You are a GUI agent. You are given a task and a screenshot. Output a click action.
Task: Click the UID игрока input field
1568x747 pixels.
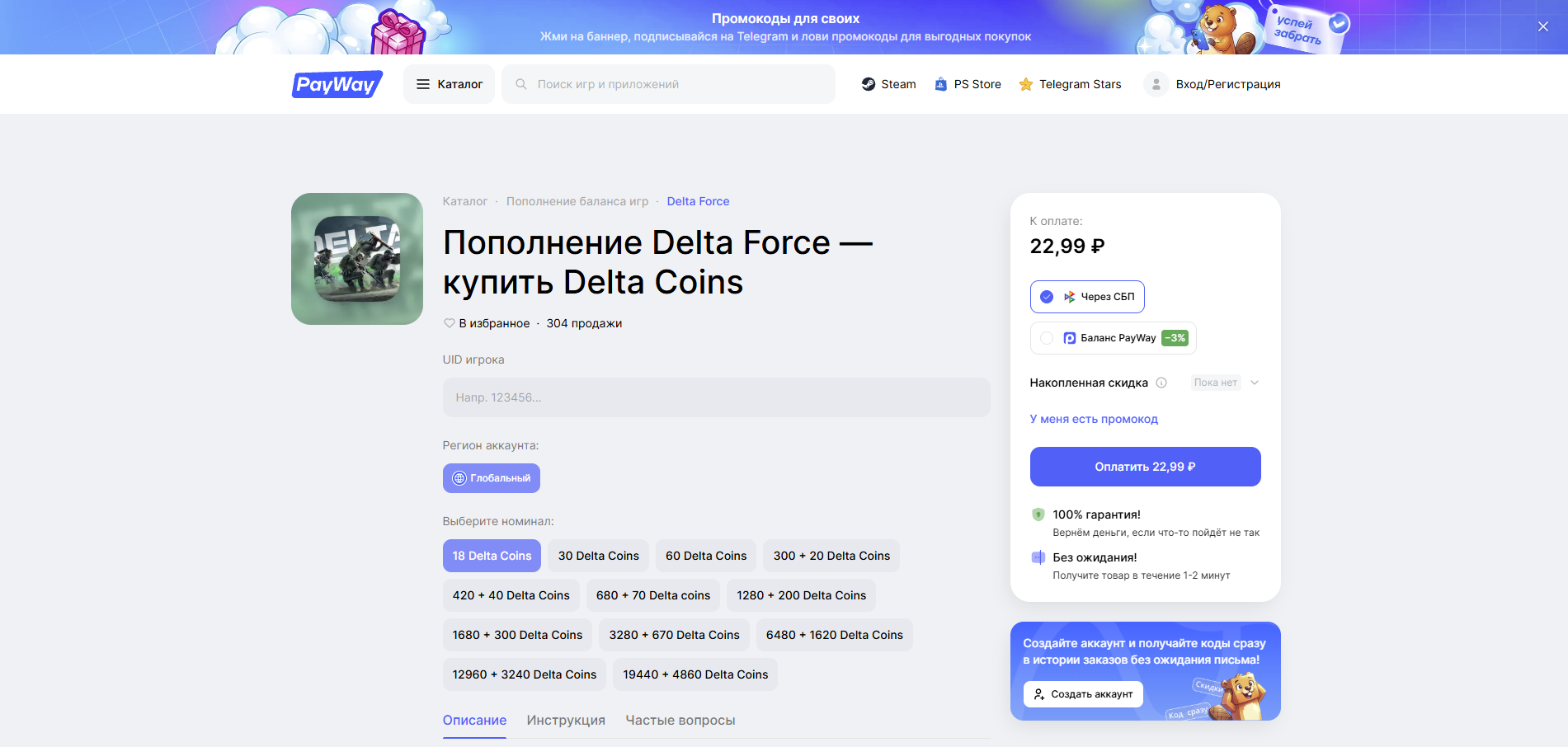tap(716, 397)
